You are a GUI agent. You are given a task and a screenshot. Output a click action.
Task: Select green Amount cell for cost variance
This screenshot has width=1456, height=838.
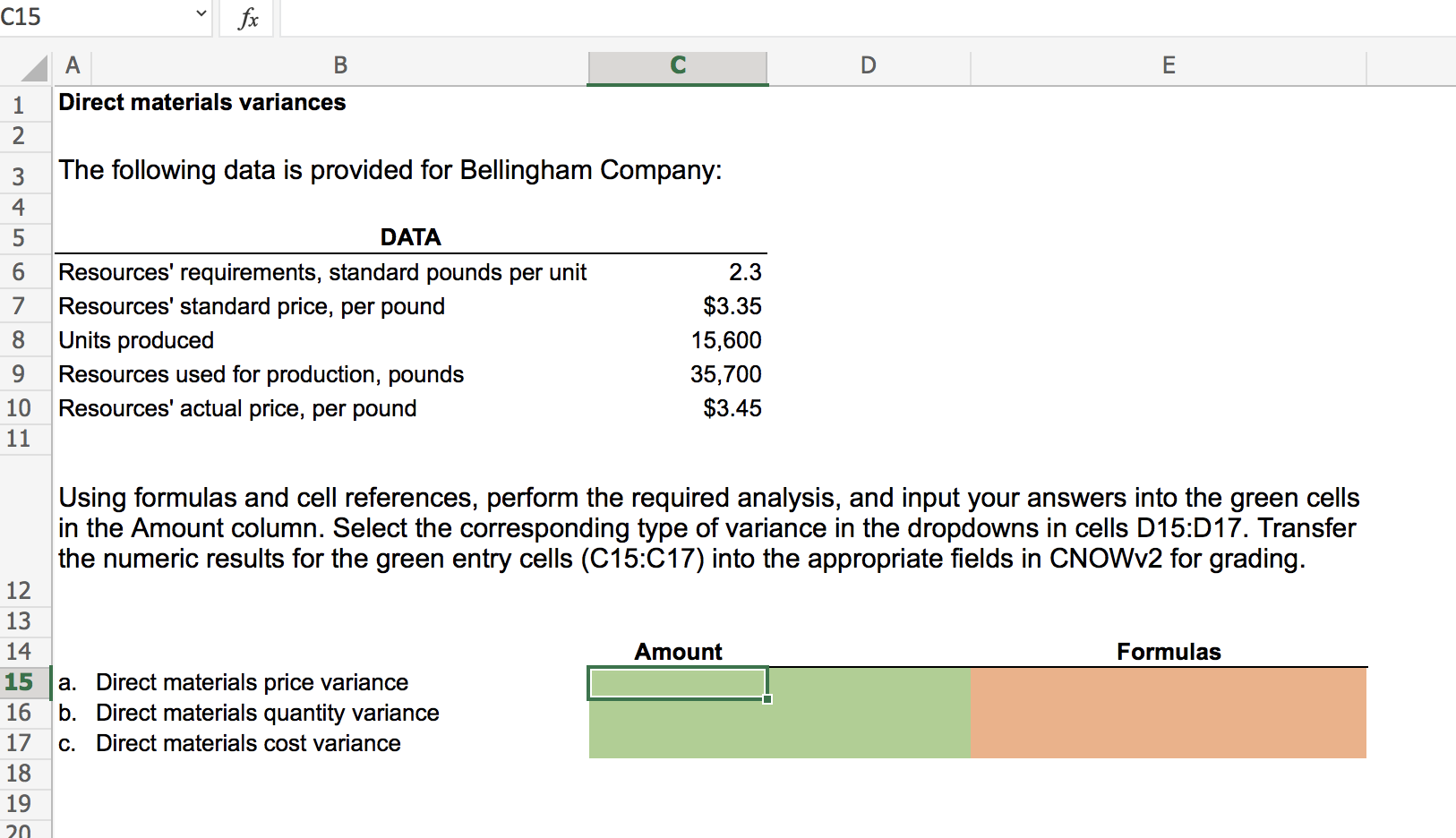pos(678,743)
